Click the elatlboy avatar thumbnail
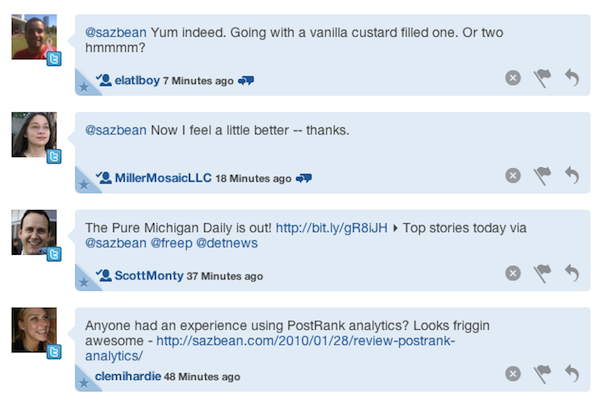 pos(32,38)
